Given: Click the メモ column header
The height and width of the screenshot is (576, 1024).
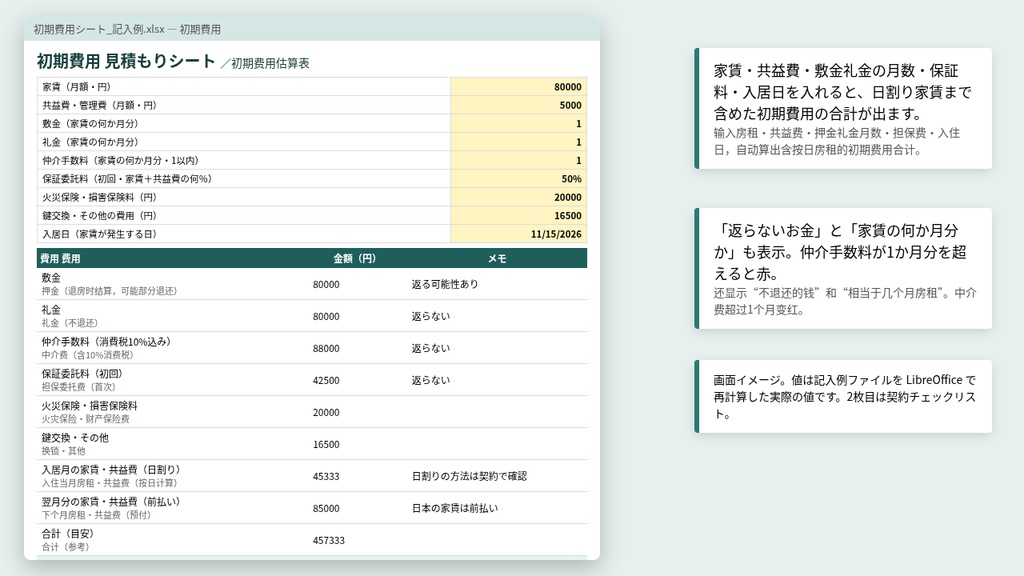Looking at the screenshot, I should pos(498,259).
